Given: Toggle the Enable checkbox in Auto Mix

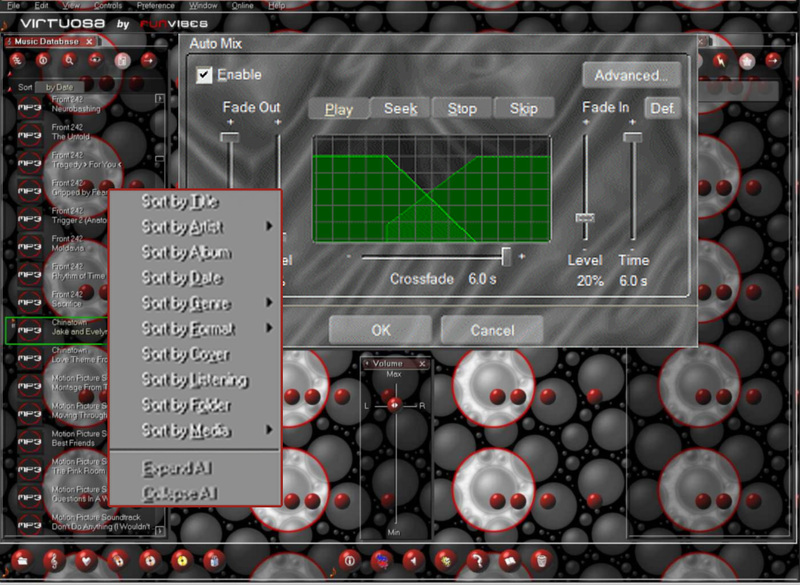Looking at the screenshot, I should click(x=205, y=75).
